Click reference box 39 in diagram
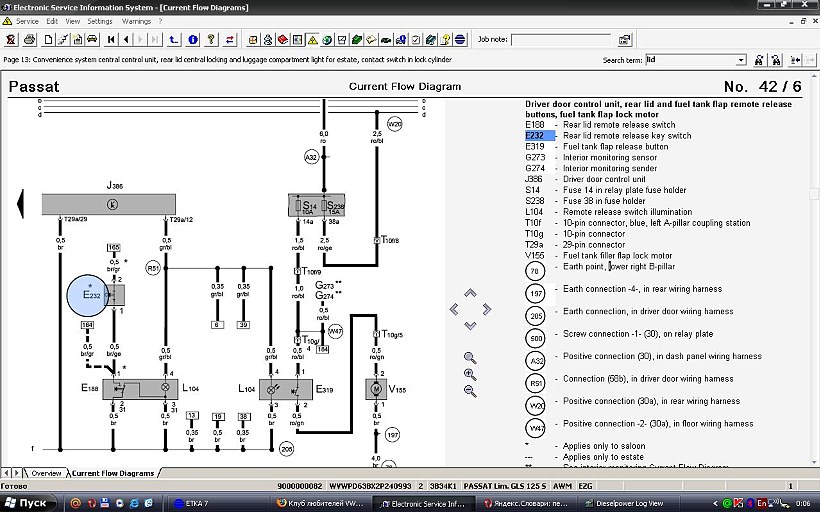 [243, 325]
